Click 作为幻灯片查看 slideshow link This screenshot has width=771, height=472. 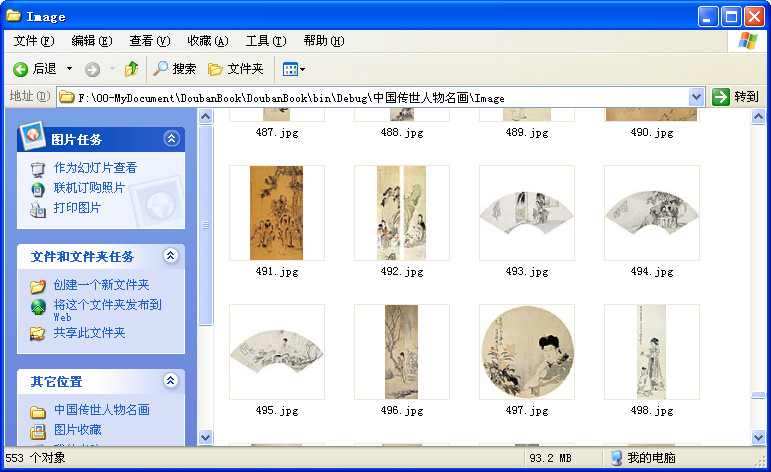[95, 168]
